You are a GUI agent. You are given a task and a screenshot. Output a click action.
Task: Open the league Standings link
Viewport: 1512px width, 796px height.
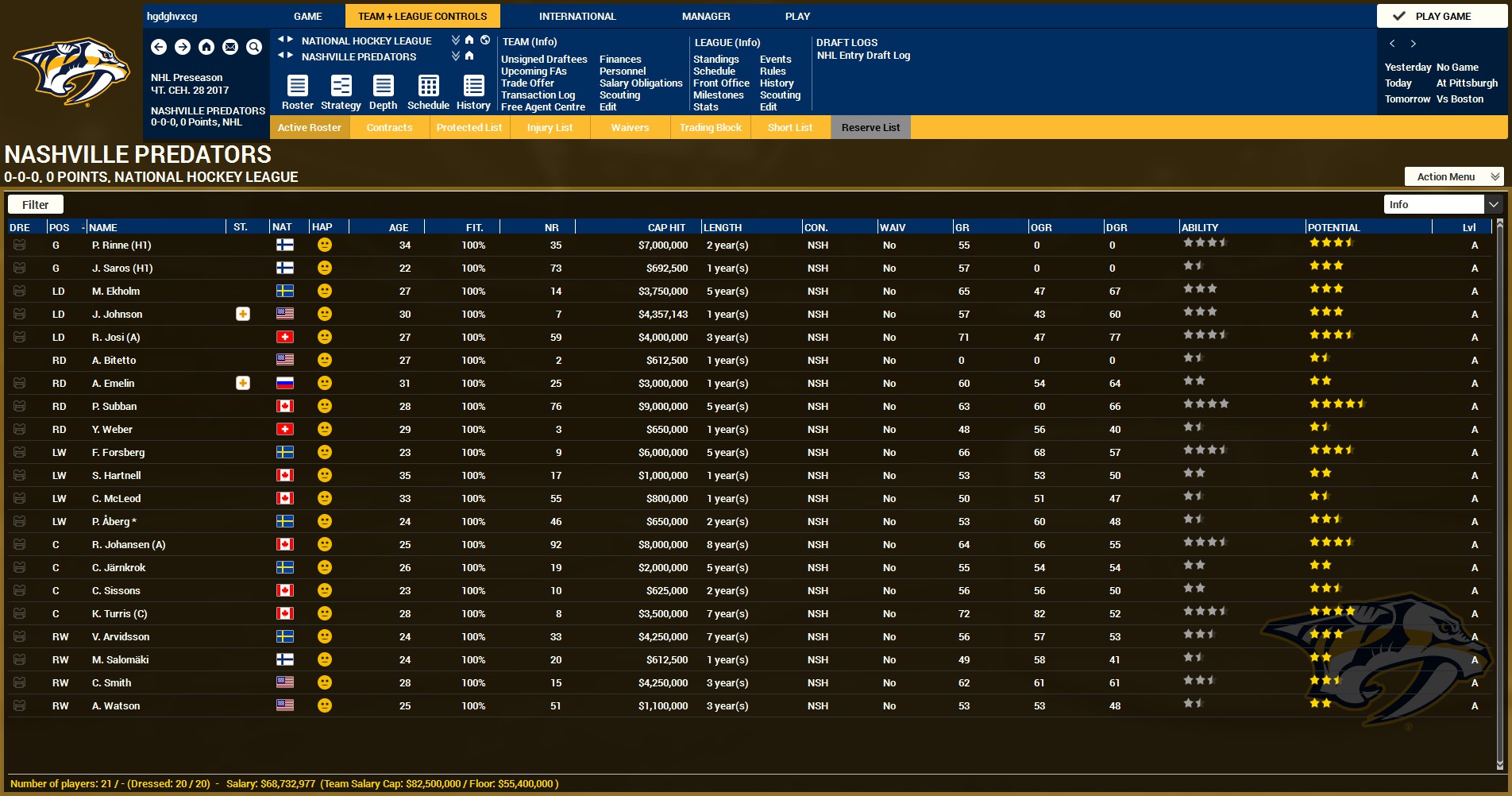(716, 60)
